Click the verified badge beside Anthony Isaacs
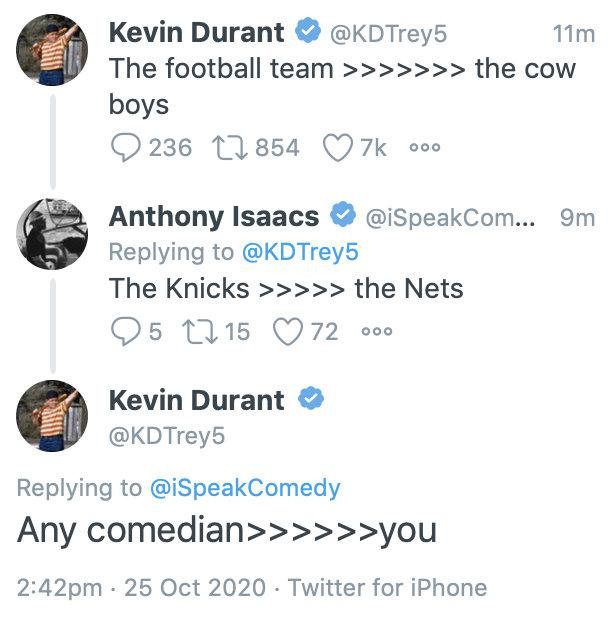The height and width of the screenshot is (618, 614). 344,216
